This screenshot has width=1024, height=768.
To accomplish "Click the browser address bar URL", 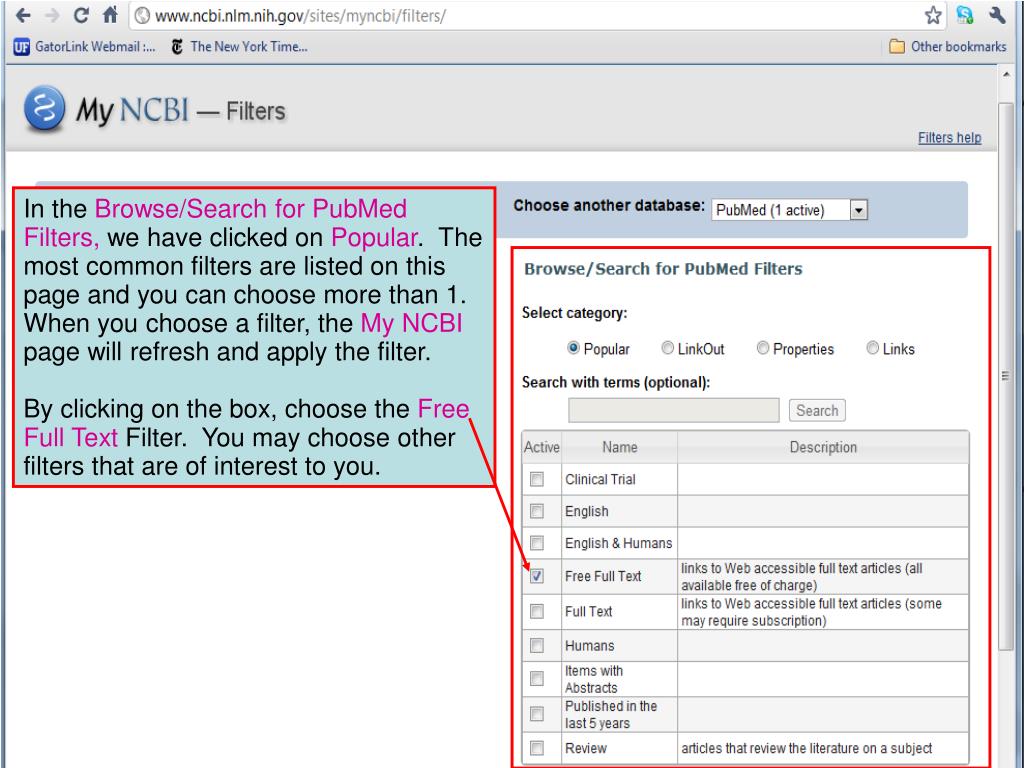I will [300, 16].
